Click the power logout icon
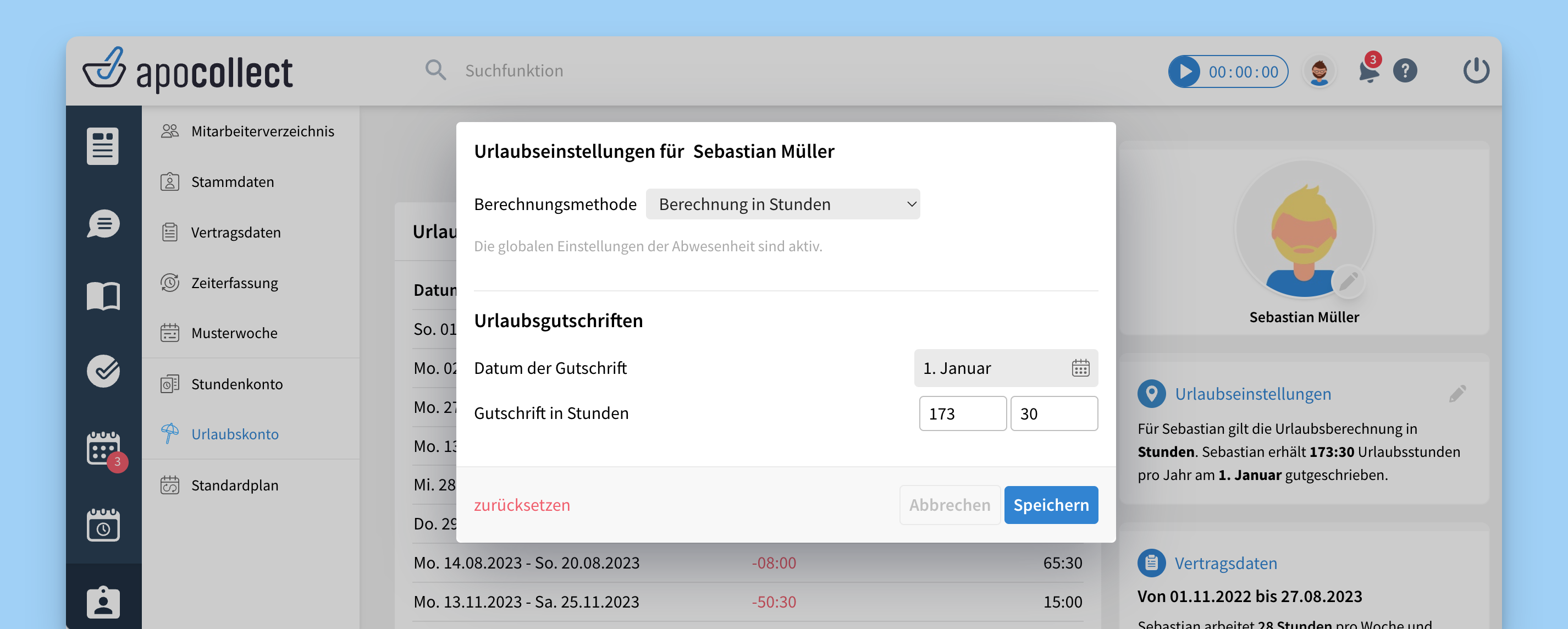1568x629 pixels. pyautogui.click(x=1476, y=71)
